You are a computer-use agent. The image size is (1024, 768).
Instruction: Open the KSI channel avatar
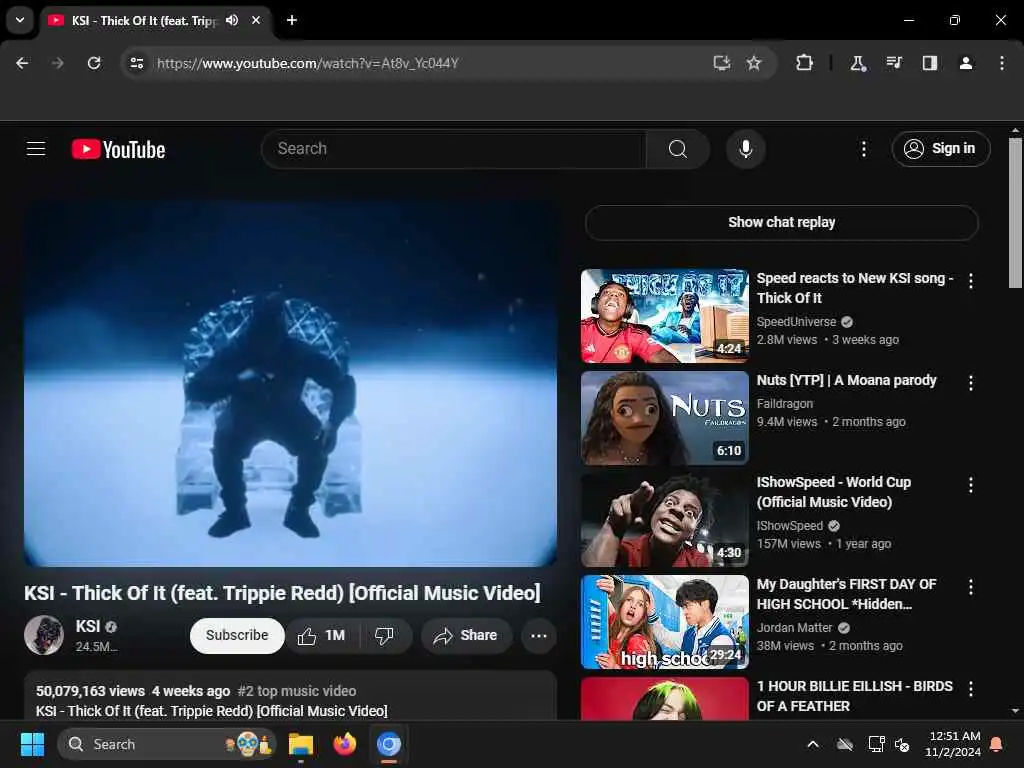(44, 635)
